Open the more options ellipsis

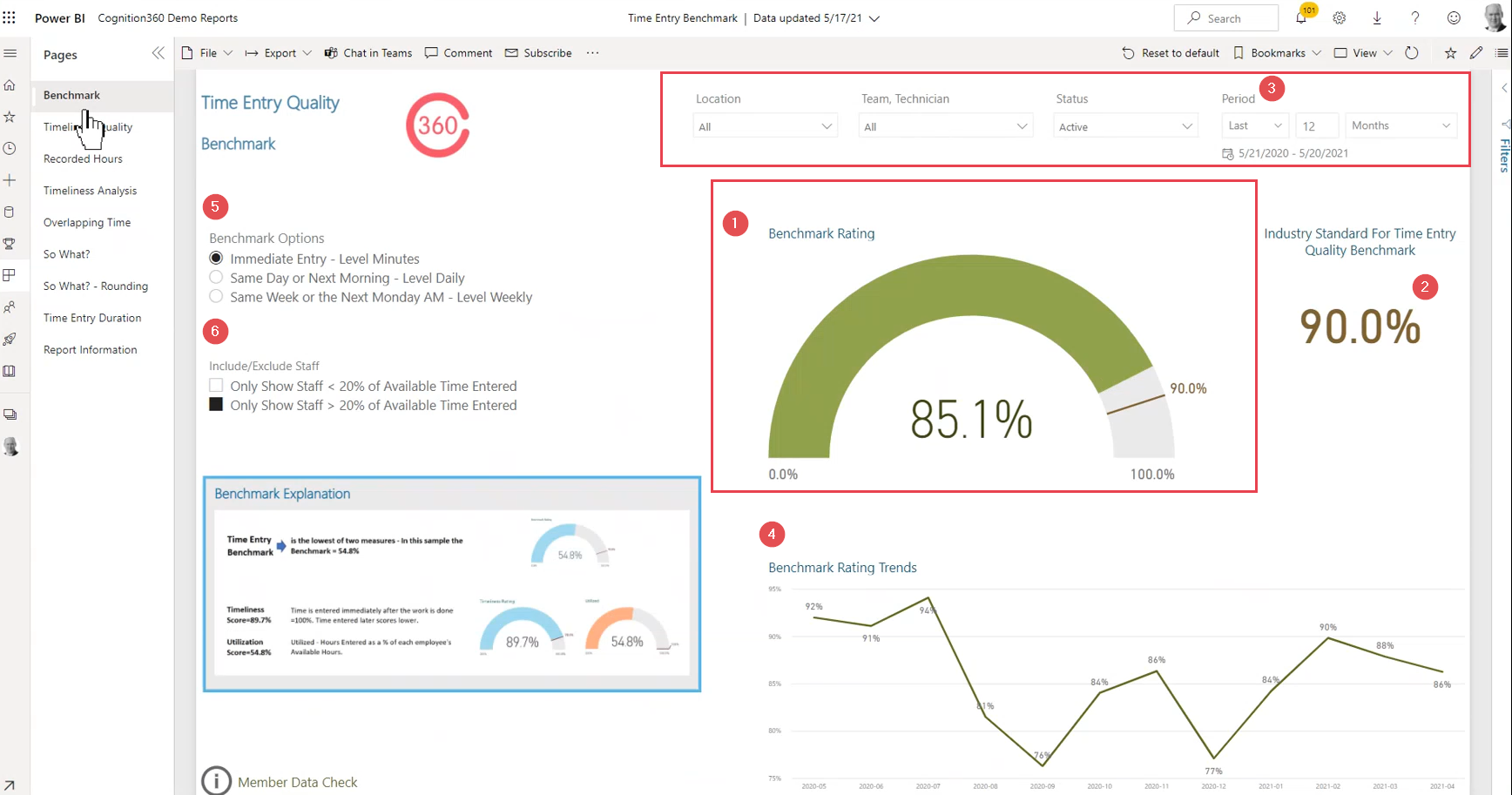pyautogui.click(x=592, y=53)
